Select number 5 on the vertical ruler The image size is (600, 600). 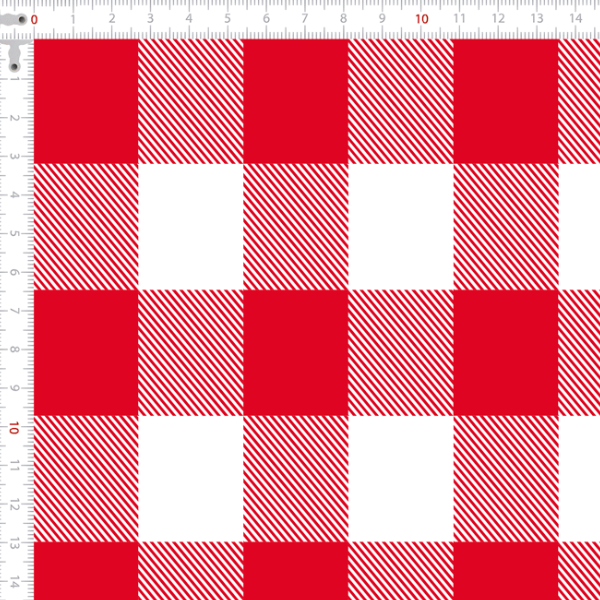[x=14, y=233]
